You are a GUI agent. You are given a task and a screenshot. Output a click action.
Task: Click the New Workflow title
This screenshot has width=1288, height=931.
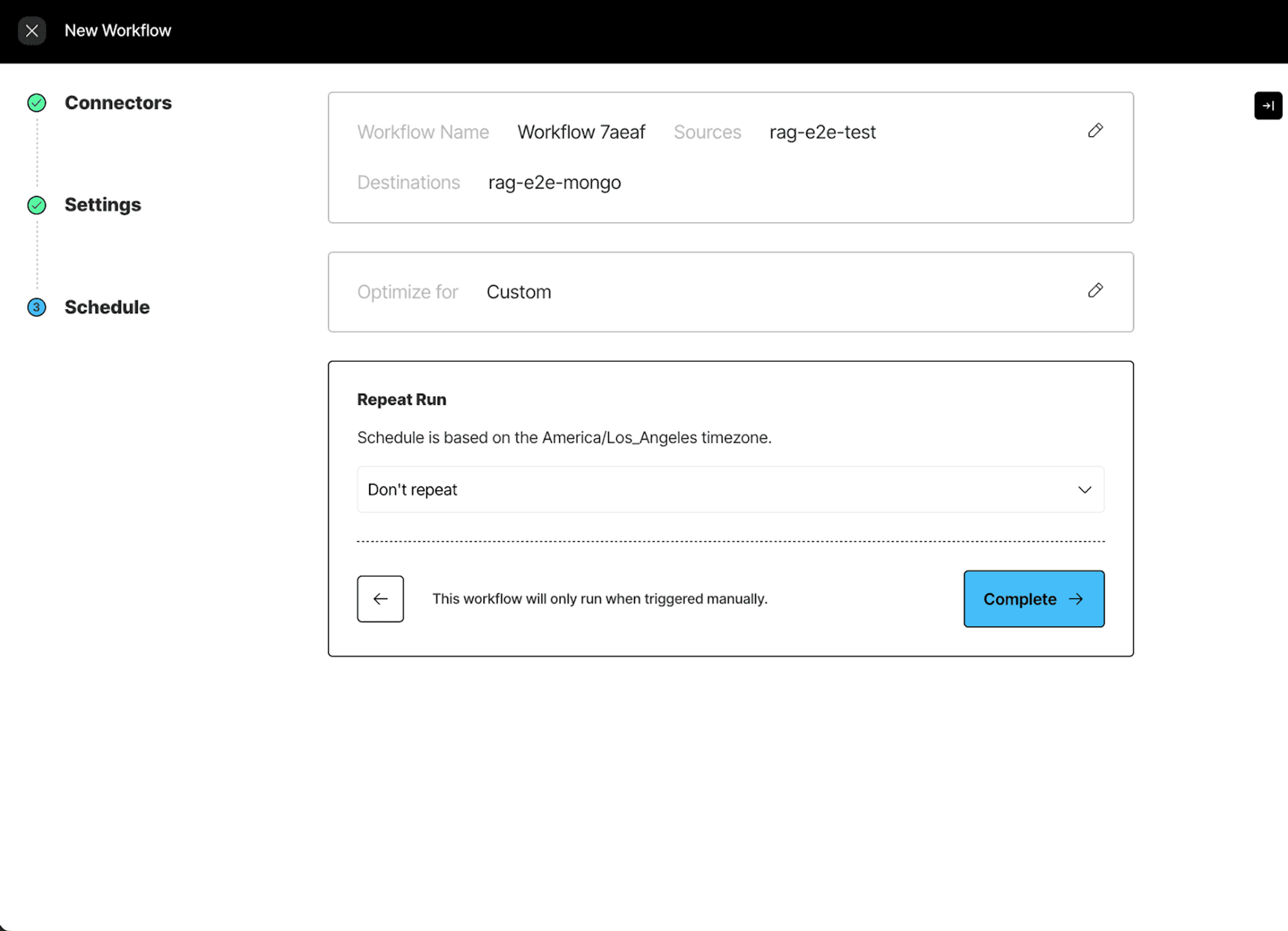[x=118, y=30]
